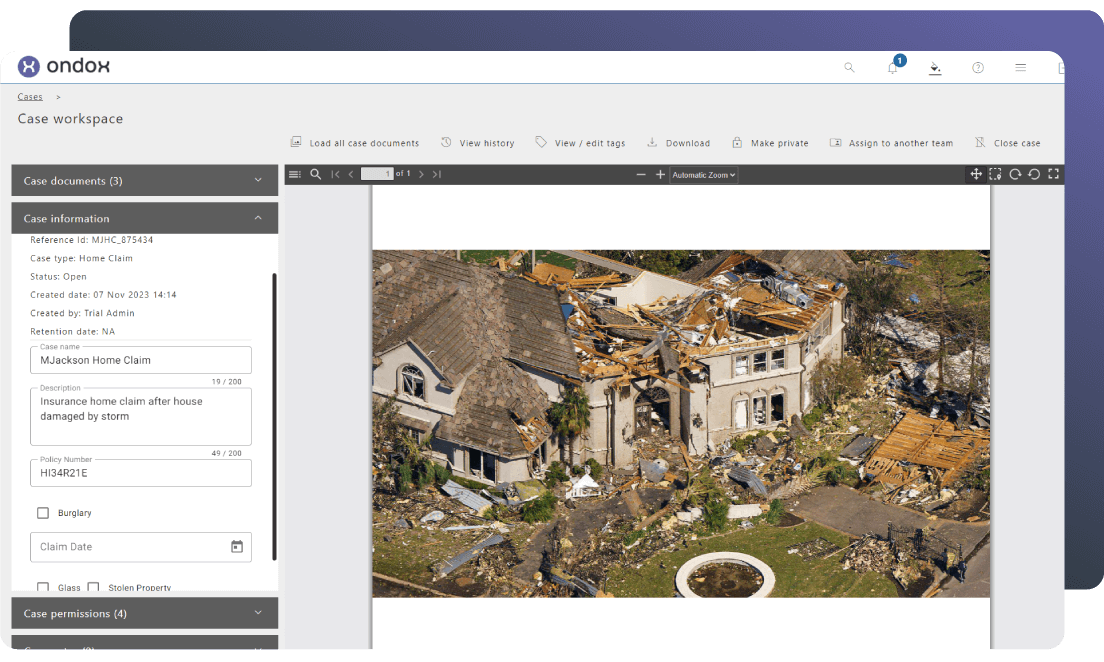Click View history
Viewport: 1104px width, 662px height.
[x=478, y=143]
